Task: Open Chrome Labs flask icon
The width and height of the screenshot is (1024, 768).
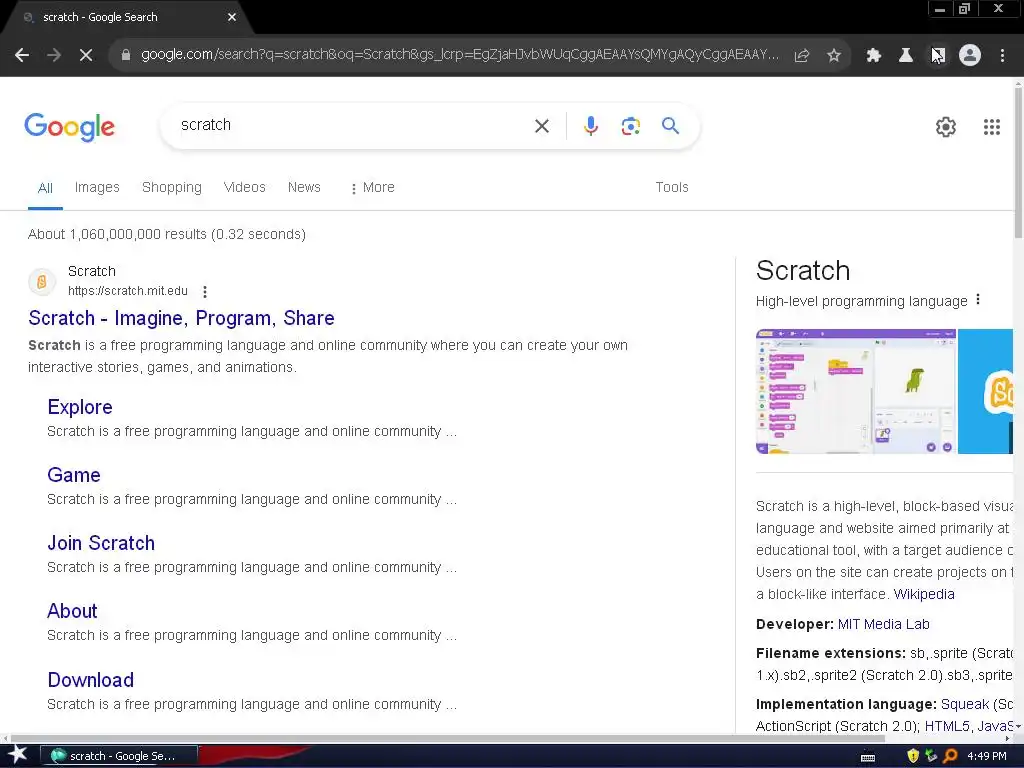Action: (906, 56)
